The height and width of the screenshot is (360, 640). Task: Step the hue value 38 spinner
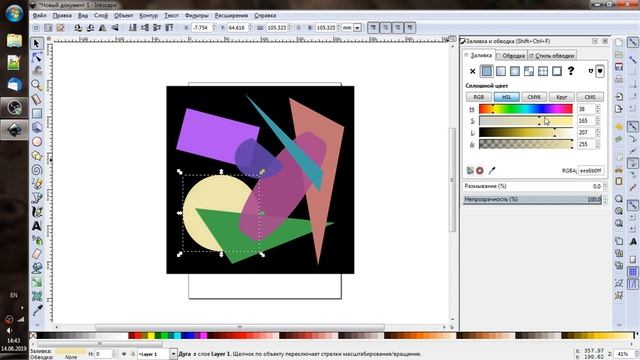(598, 109)
